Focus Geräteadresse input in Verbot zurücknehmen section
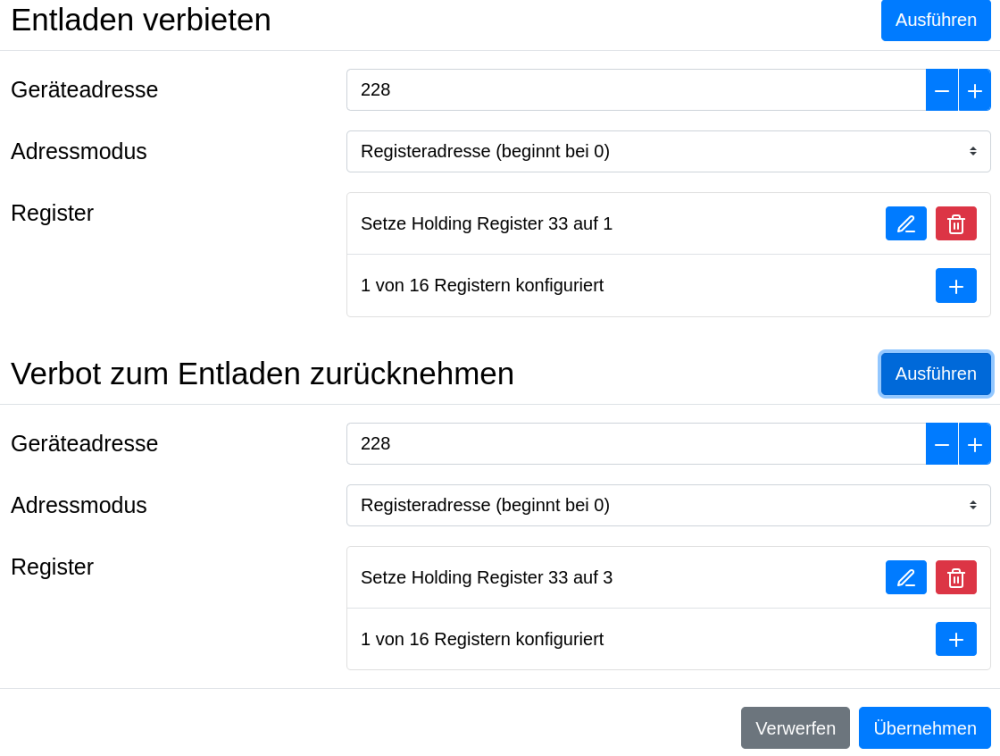The width and height of the screenshot is (1000, 756). coord(635,444)
